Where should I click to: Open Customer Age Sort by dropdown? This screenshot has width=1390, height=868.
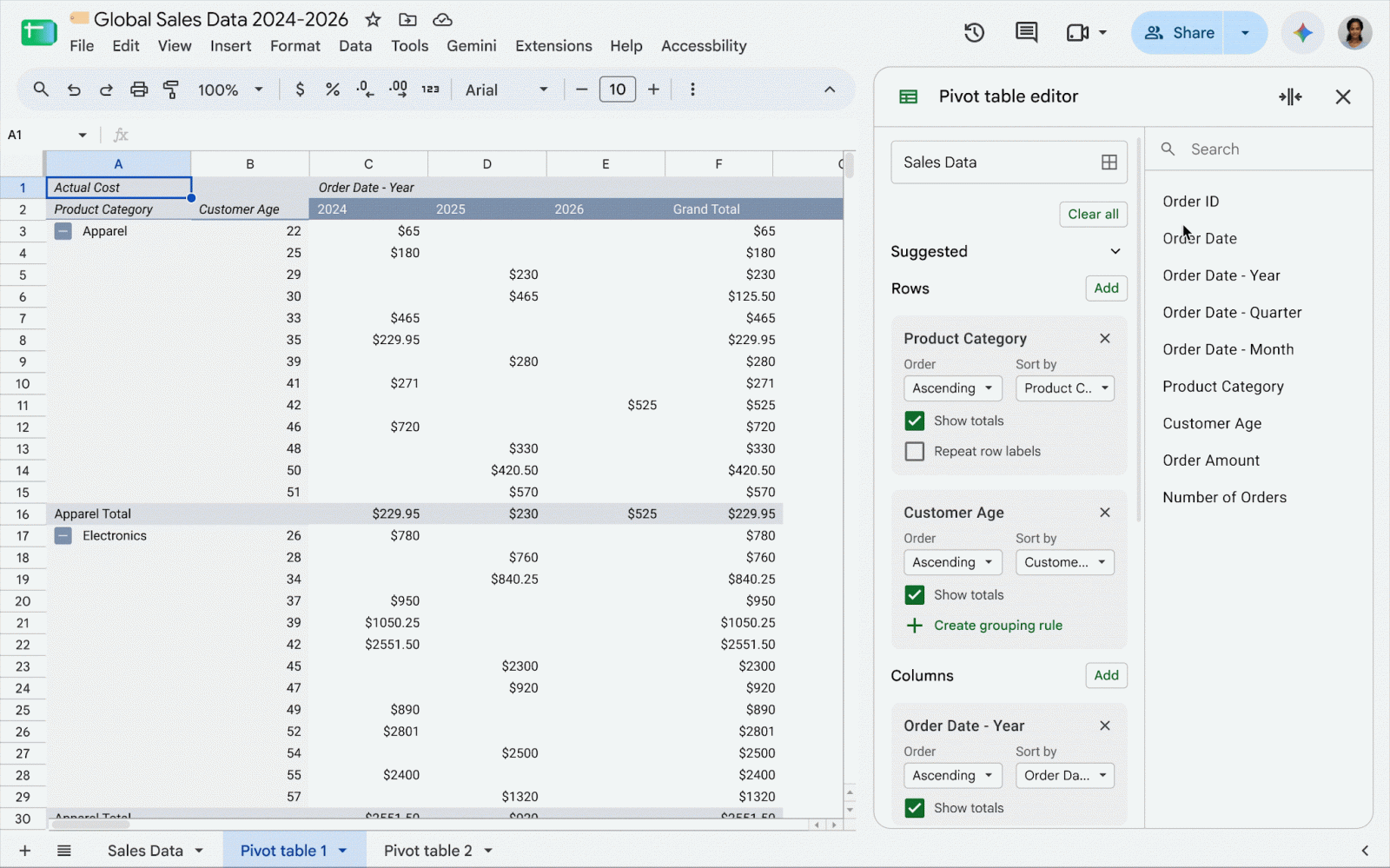pos(1065,562)
